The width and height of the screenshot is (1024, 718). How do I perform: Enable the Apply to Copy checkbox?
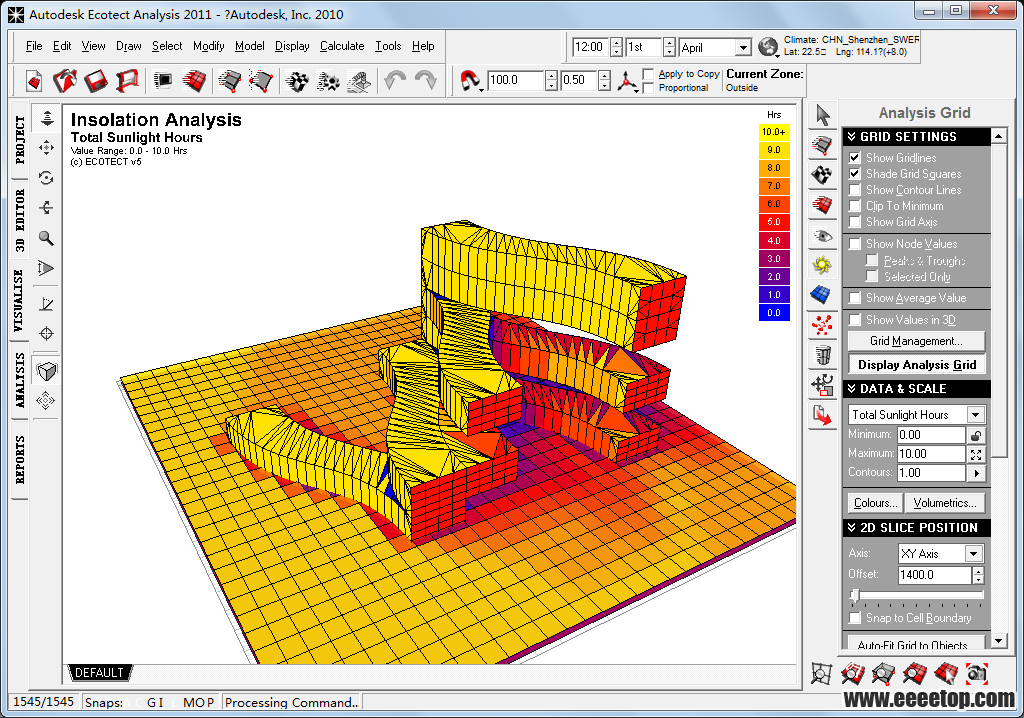point(648,74)
